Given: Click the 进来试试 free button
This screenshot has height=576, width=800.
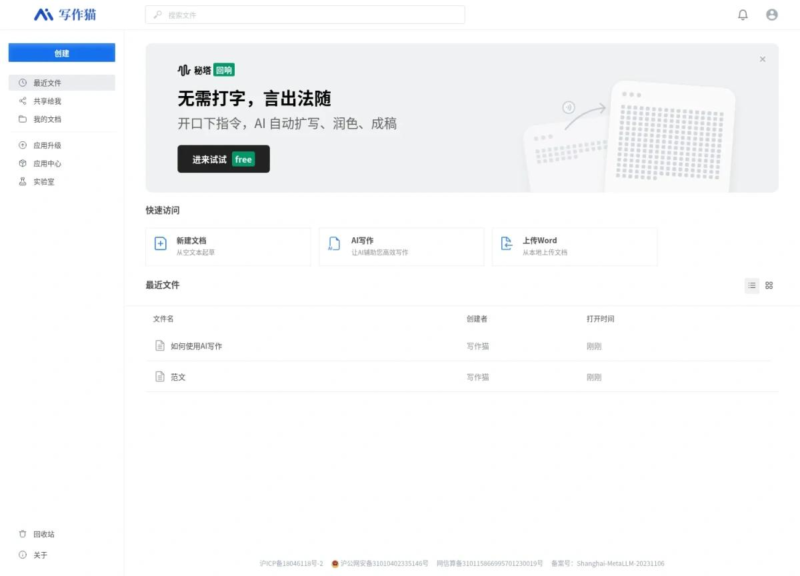Looking at the screenshot, I should tap(223, 159).
